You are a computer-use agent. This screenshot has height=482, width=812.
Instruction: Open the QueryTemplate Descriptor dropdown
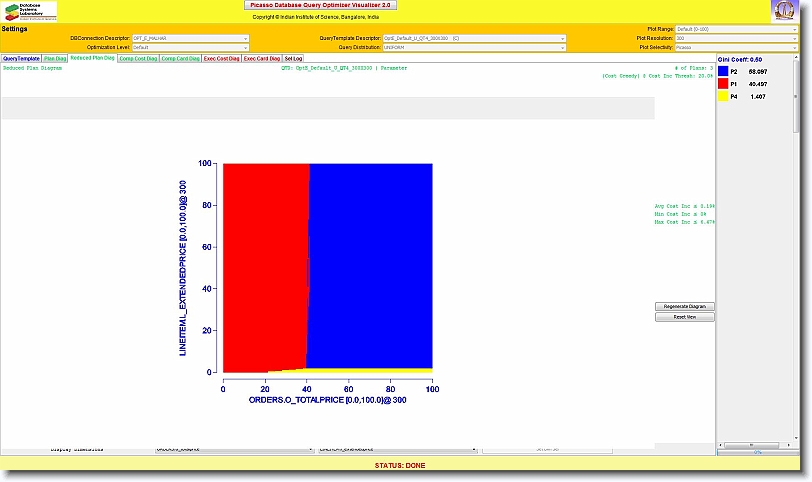(x=475, y=38)
